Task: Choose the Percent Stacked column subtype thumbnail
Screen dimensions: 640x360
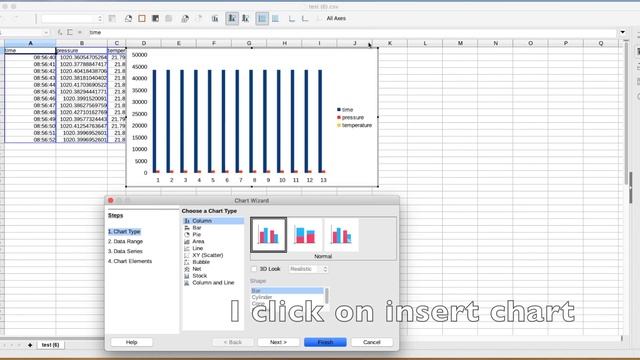Action: pos(341,235)
